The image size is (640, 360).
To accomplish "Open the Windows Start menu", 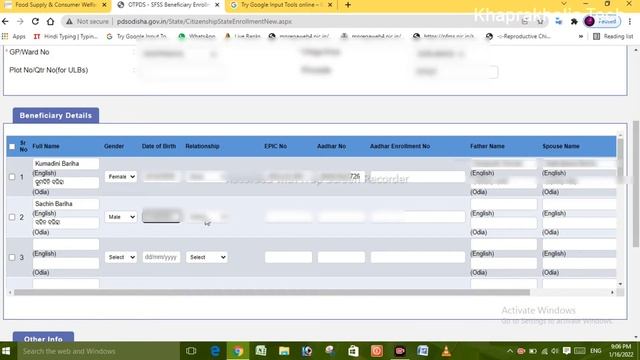I will [x=6, y=351].
